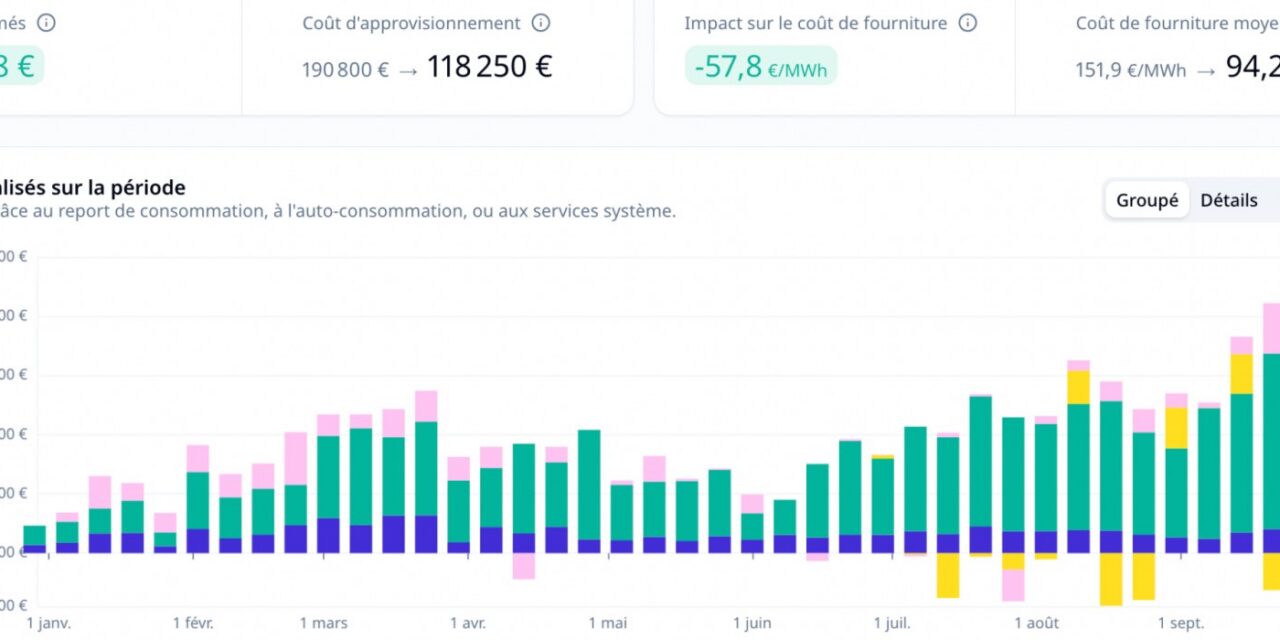This screenshot has height=640, width=1280.
Task: Click the 1 mars axis label
Action: pos(324,623)
